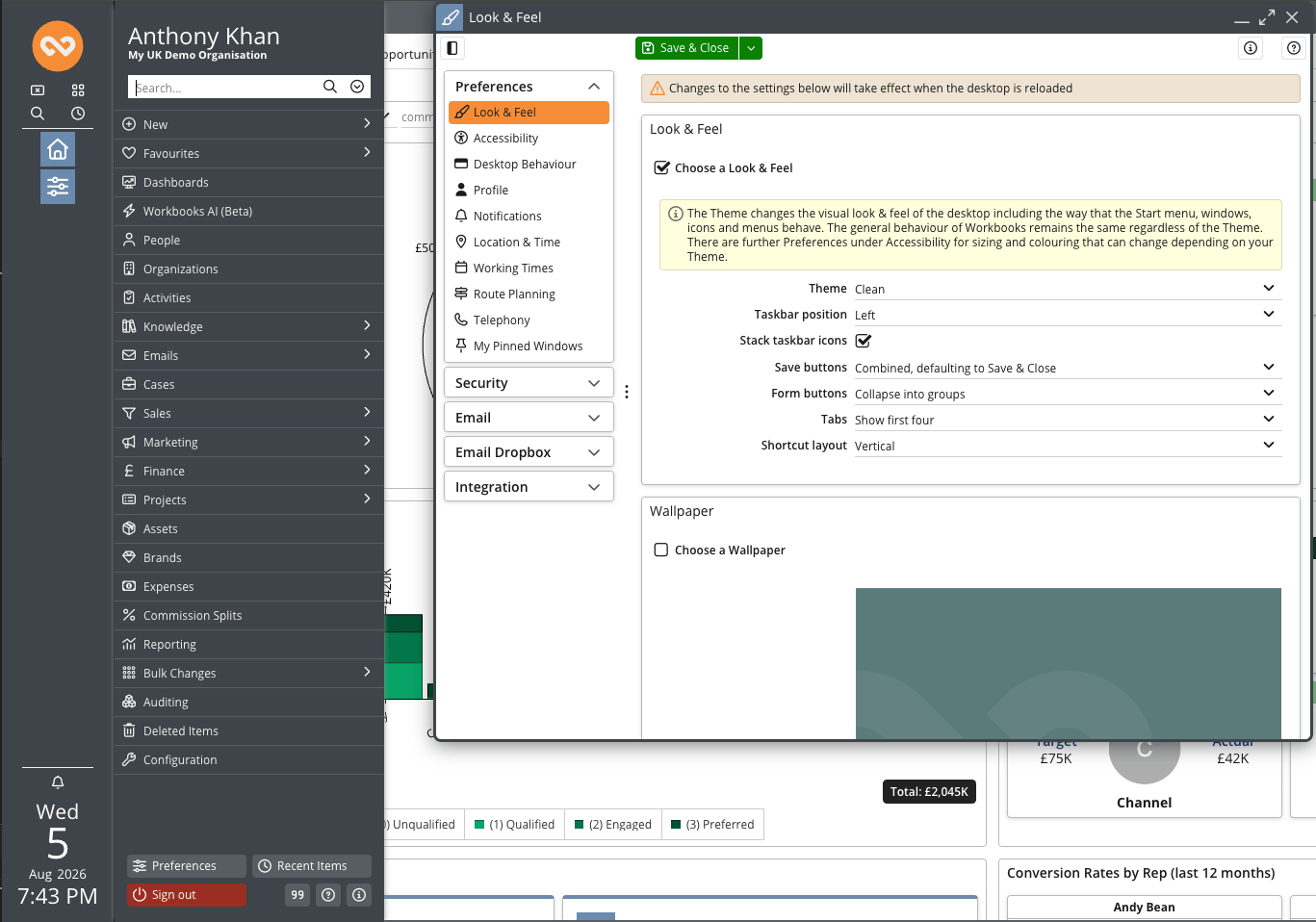Open Workbooks AI (Beta) menu item
Screen dimensions: 1316x922
248,211
